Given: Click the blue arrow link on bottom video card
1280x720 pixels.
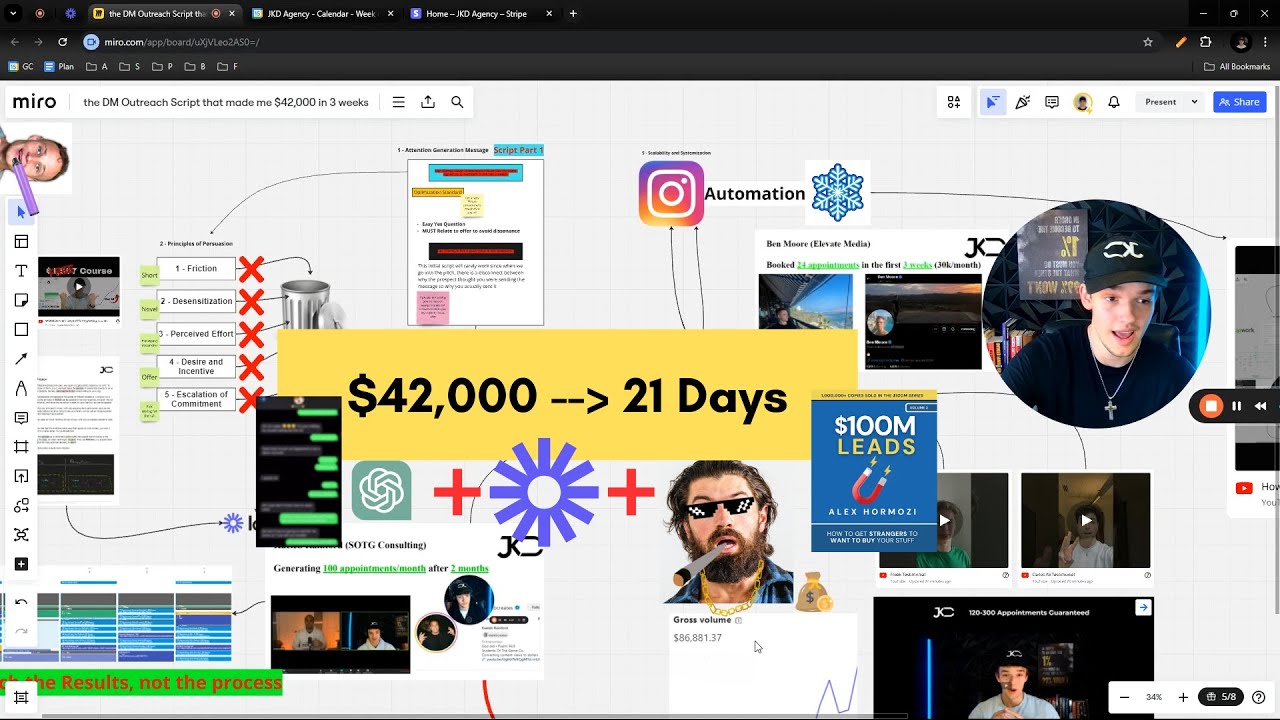Looking at the screenshot, I should (x=1143, y=608).
